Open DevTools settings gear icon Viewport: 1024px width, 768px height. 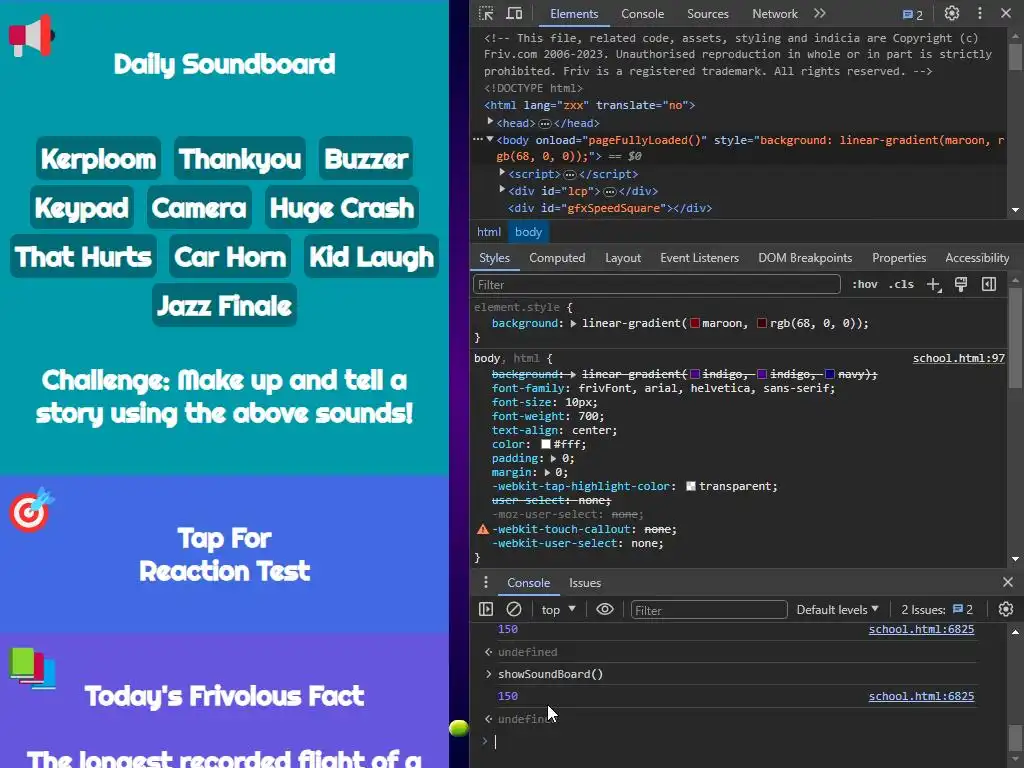[x=952, y=14]
